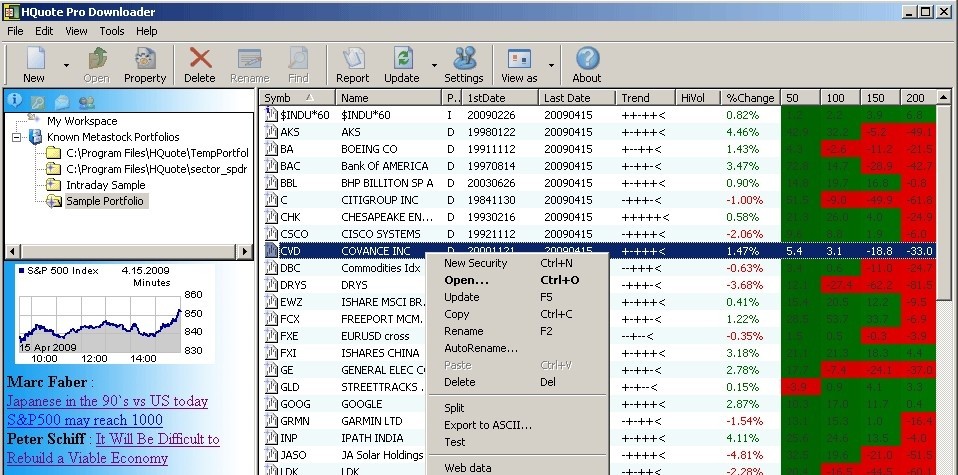This screenshot has height=475, width=958.
Task: Open the Update dropdown arrow
Action: [434, 65]
